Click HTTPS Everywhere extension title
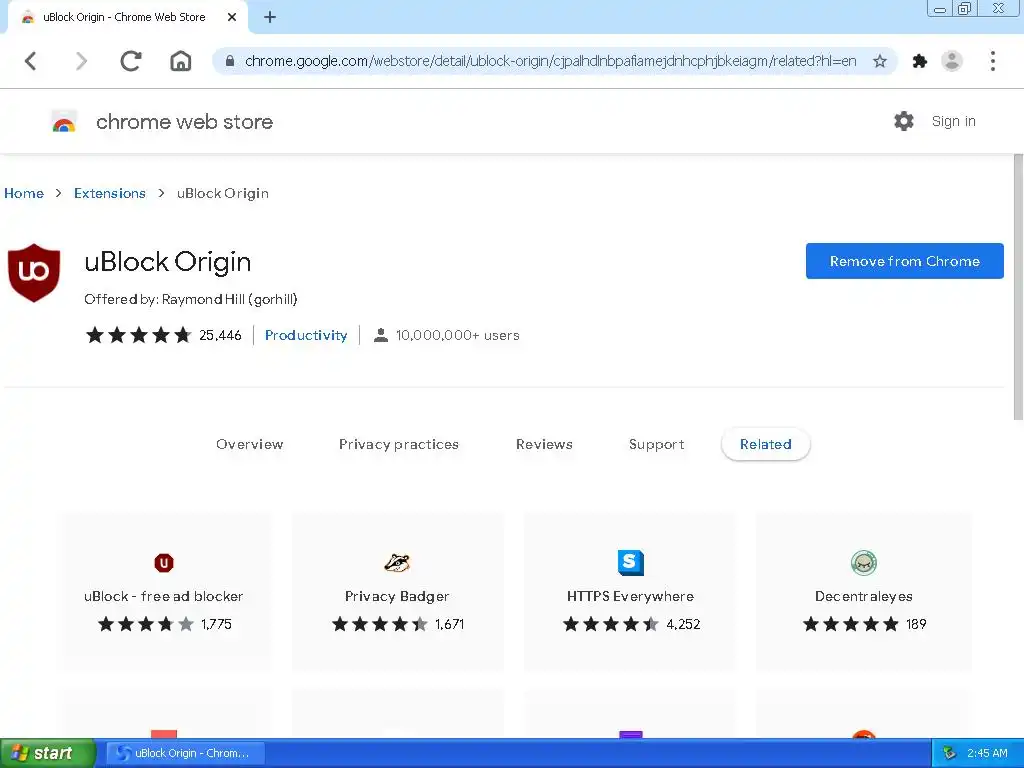Image resolution: width=1024 pixels, height=768 pixels. click(x=630, y=596)
